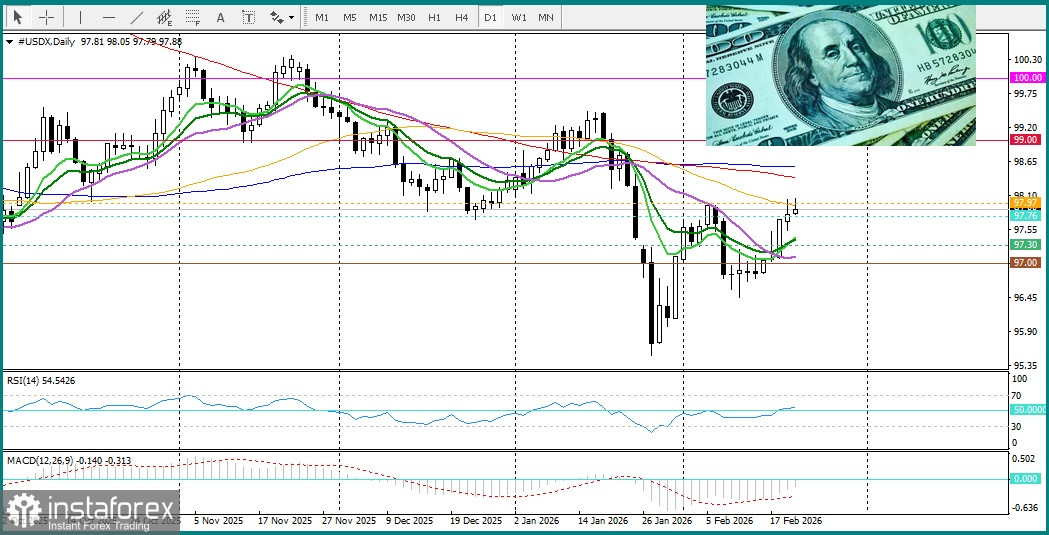Activate the crosshair tool
The height and width of the screenshot is (535, 1049).
[46, 17]
